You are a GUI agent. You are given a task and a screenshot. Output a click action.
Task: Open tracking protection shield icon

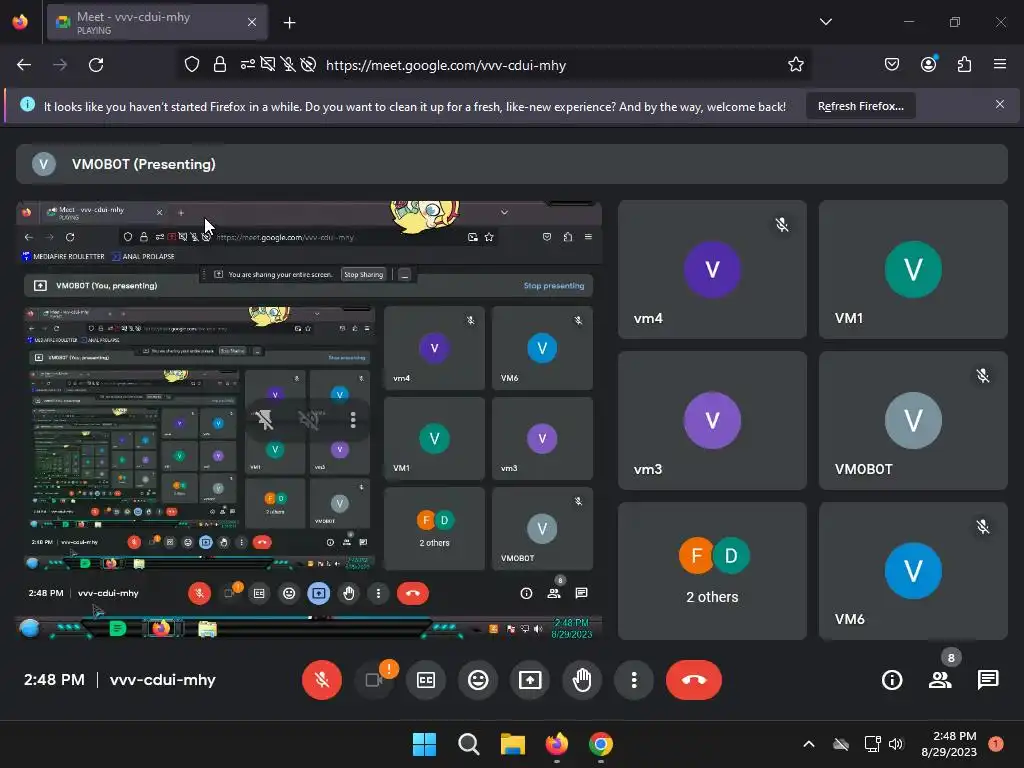[x=191, y=65]
